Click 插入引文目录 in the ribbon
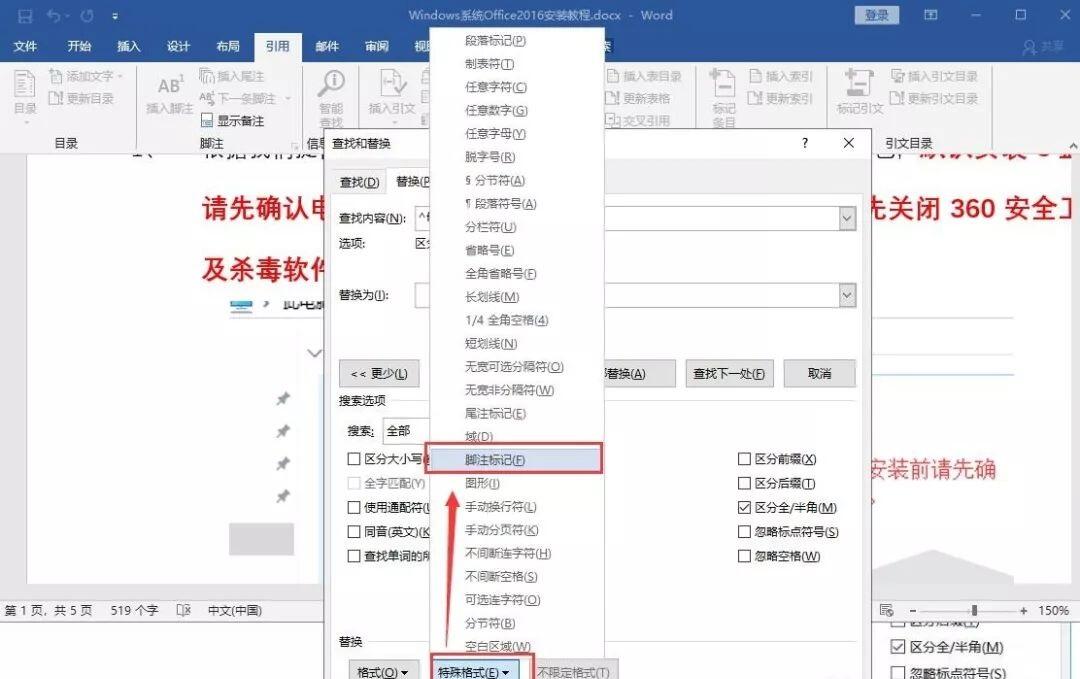Viewport: 1080px width, 679px height. (934, 76)
